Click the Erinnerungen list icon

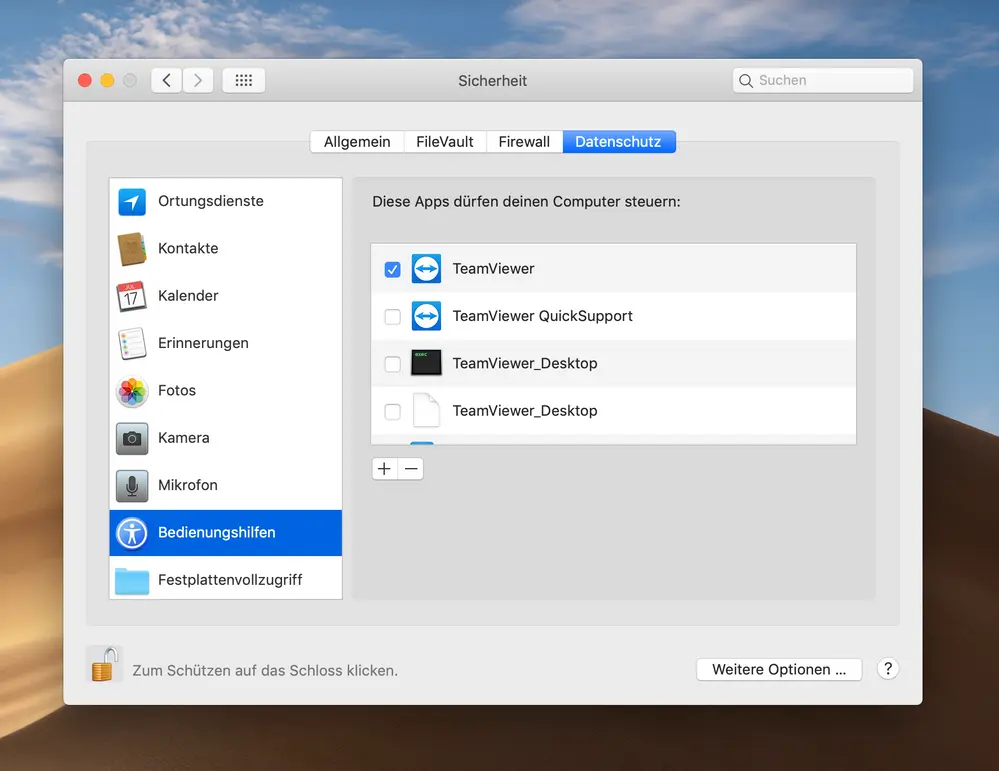tap(132, 343)
